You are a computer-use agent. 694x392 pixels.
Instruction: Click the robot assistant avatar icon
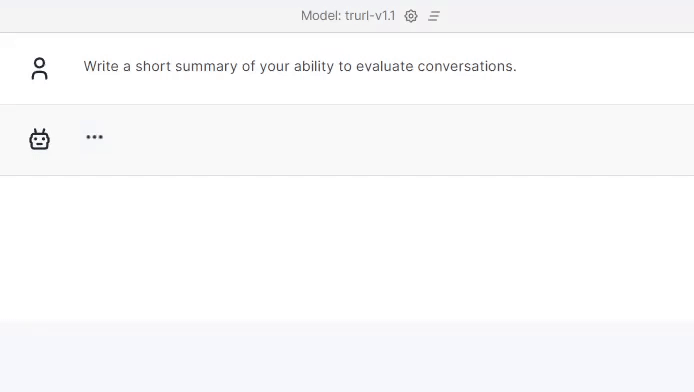pyautogui.click(x=39, y=139)
